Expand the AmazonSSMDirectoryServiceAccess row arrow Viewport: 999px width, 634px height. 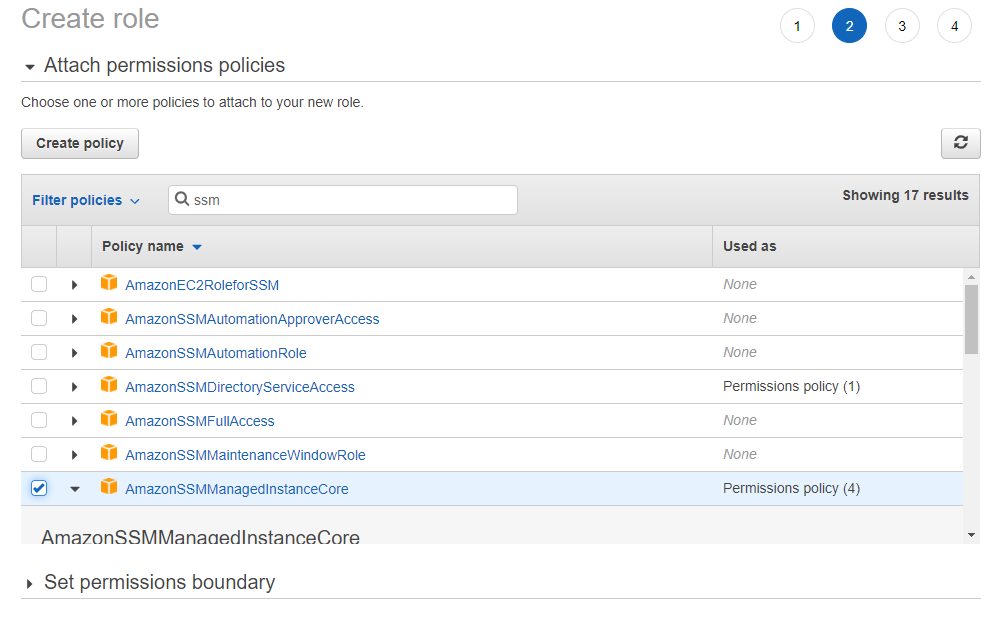pos(75,387)
